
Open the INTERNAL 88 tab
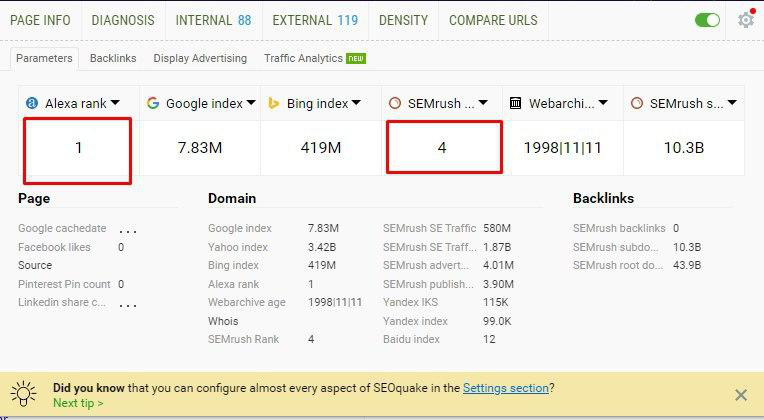[x=213, y=20]
